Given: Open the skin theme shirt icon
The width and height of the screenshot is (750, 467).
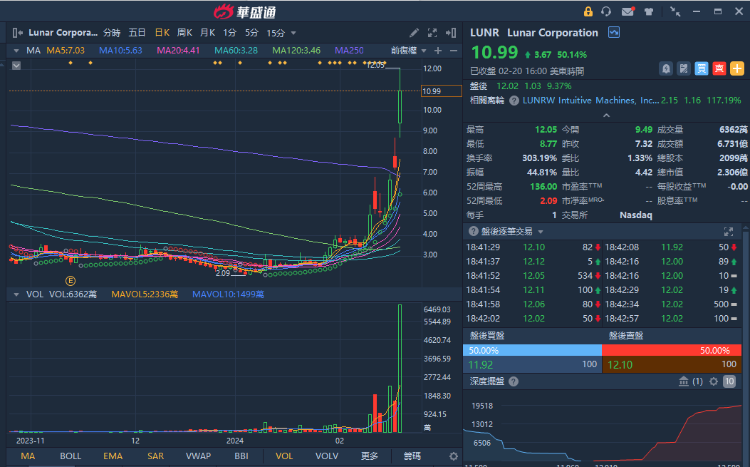Looking at the screenshot, I should click(x=649, y=12).
